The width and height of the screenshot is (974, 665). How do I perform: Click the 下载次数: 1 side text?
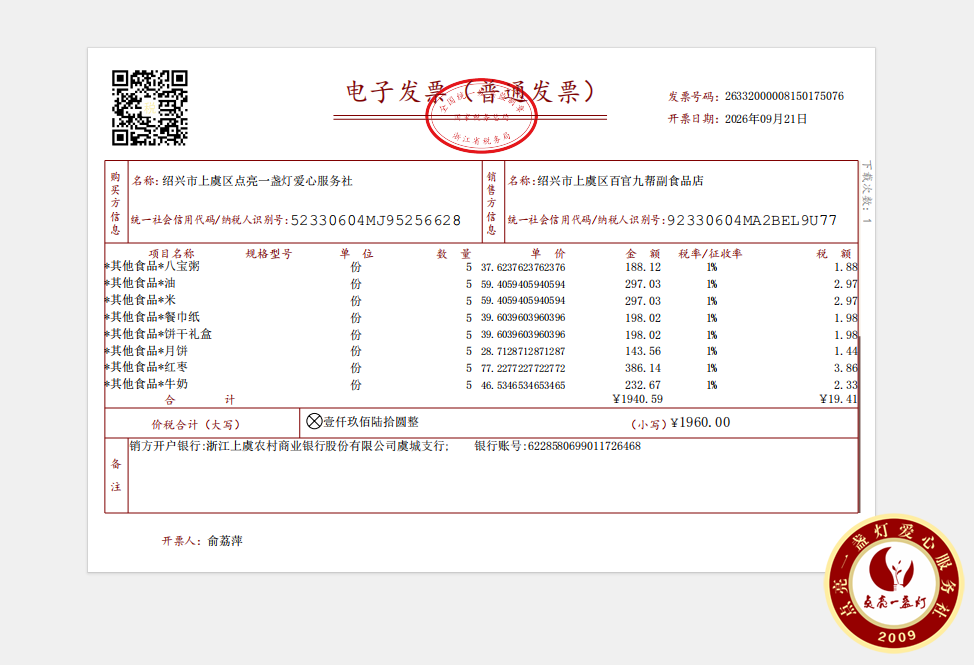click(867, 192)
